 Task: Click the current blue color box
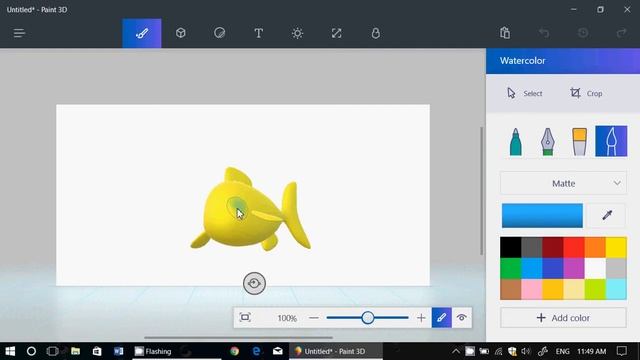(542, 216)
